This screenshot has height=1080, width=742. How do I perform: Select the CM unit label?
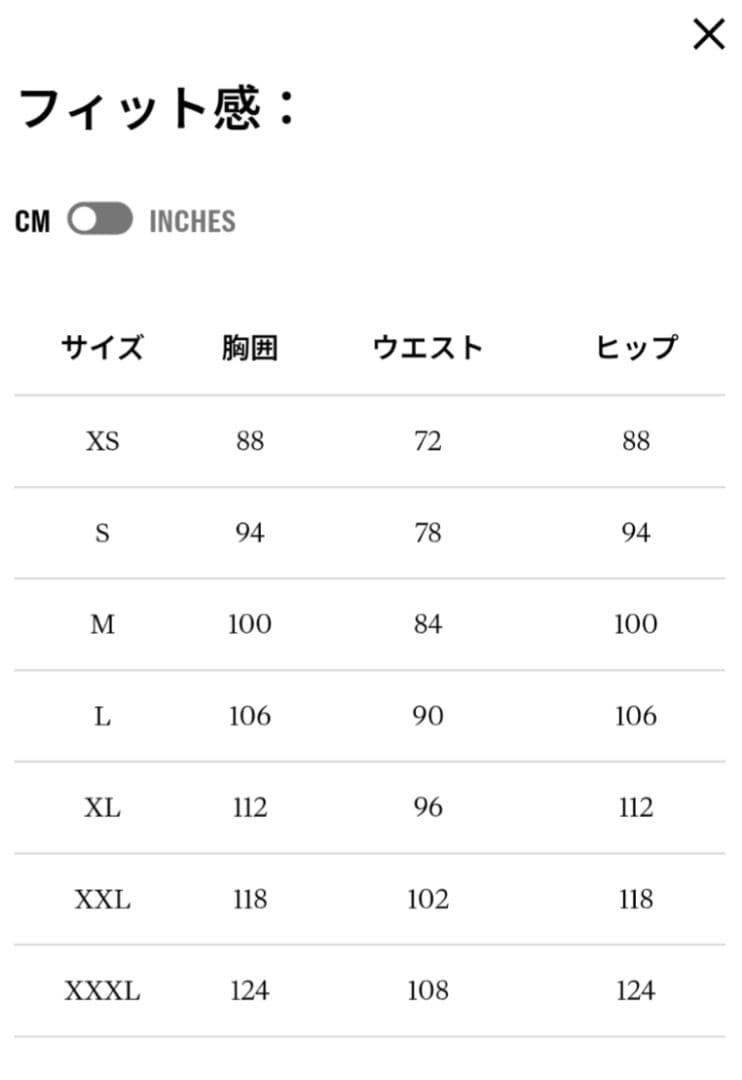click(33, 221)
